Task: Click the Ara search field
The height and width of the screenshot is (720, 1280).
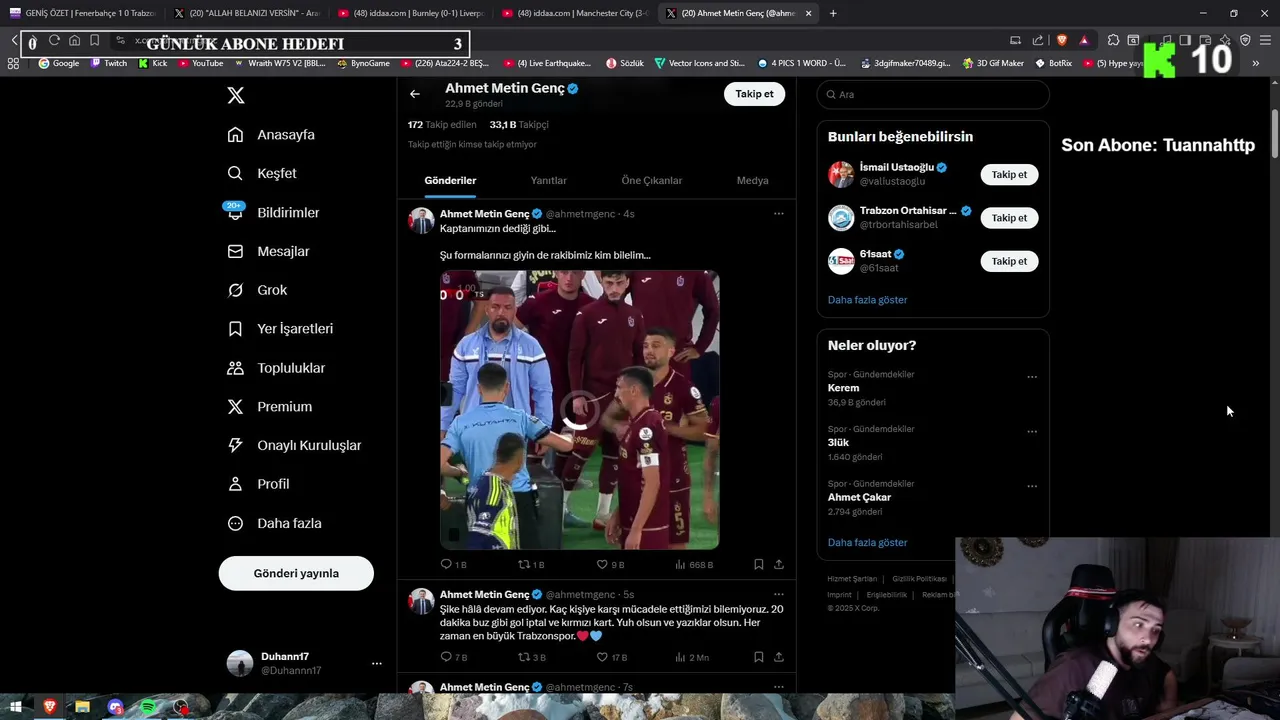Action: [933, 94]
